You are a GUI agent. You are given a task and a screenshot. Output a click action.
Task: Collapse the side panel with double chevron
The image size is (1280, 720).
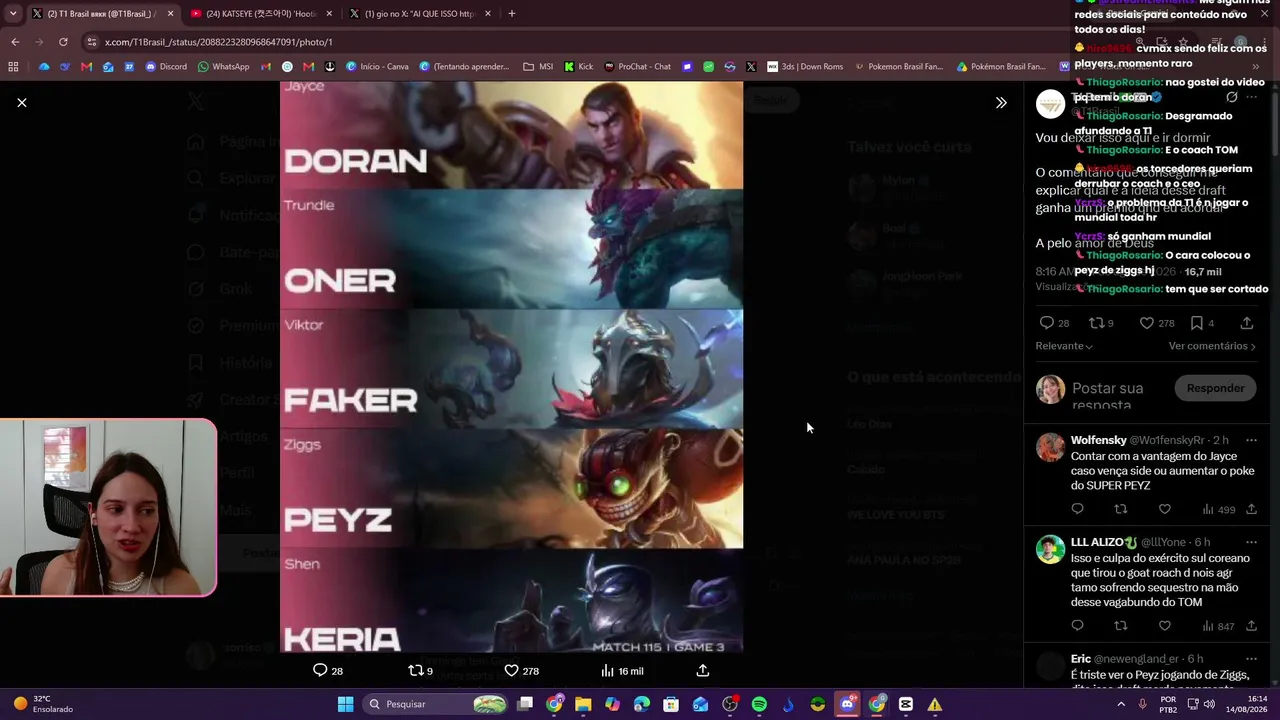(x=1001, y=102)
